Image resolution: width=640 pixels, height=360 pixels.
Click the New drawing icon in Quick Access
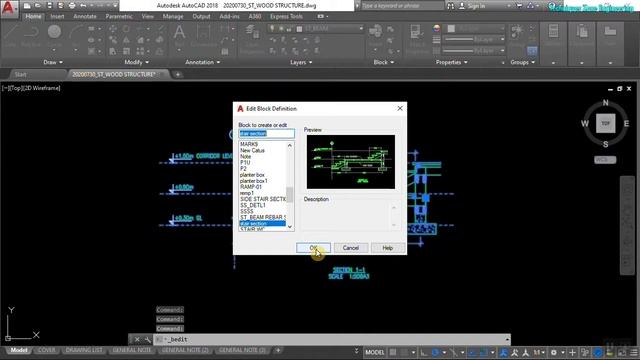coord(27,6)
